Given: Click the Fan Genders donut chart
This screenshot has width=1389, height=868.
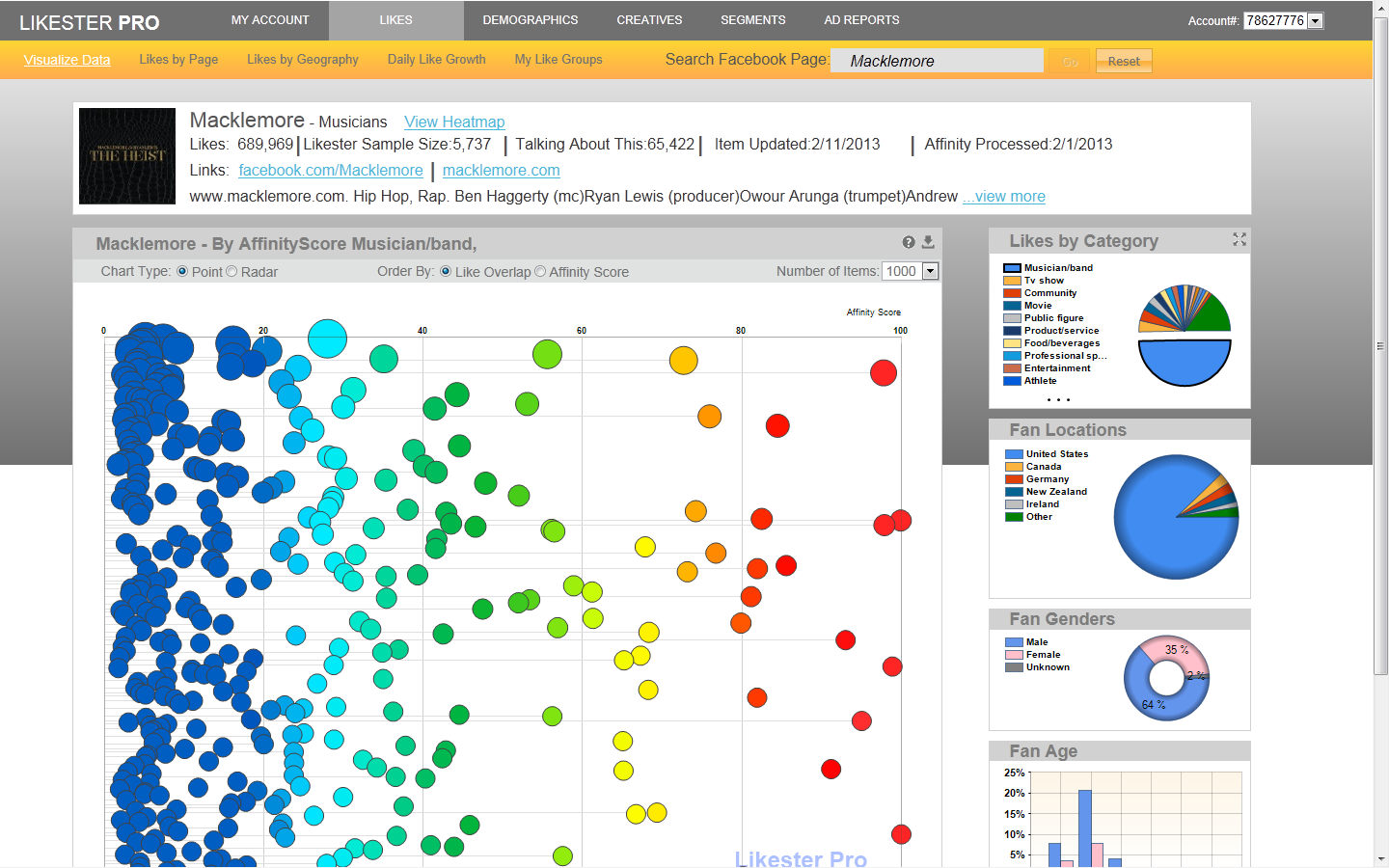Looking at the screenshot, I should [1166, 678].
